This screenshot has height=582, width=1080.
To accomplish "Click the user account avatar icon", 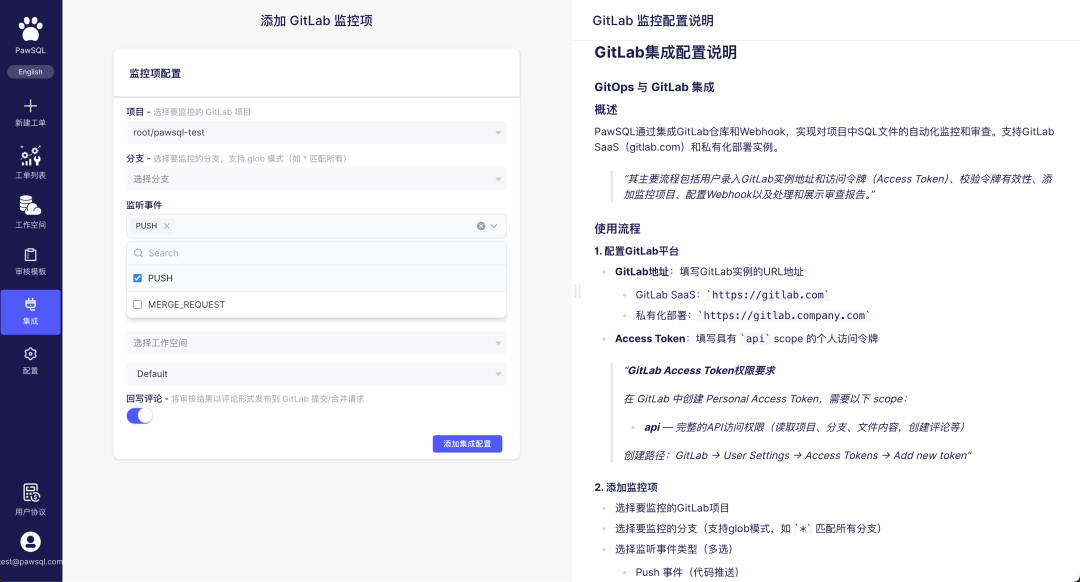I will point(30,542).
